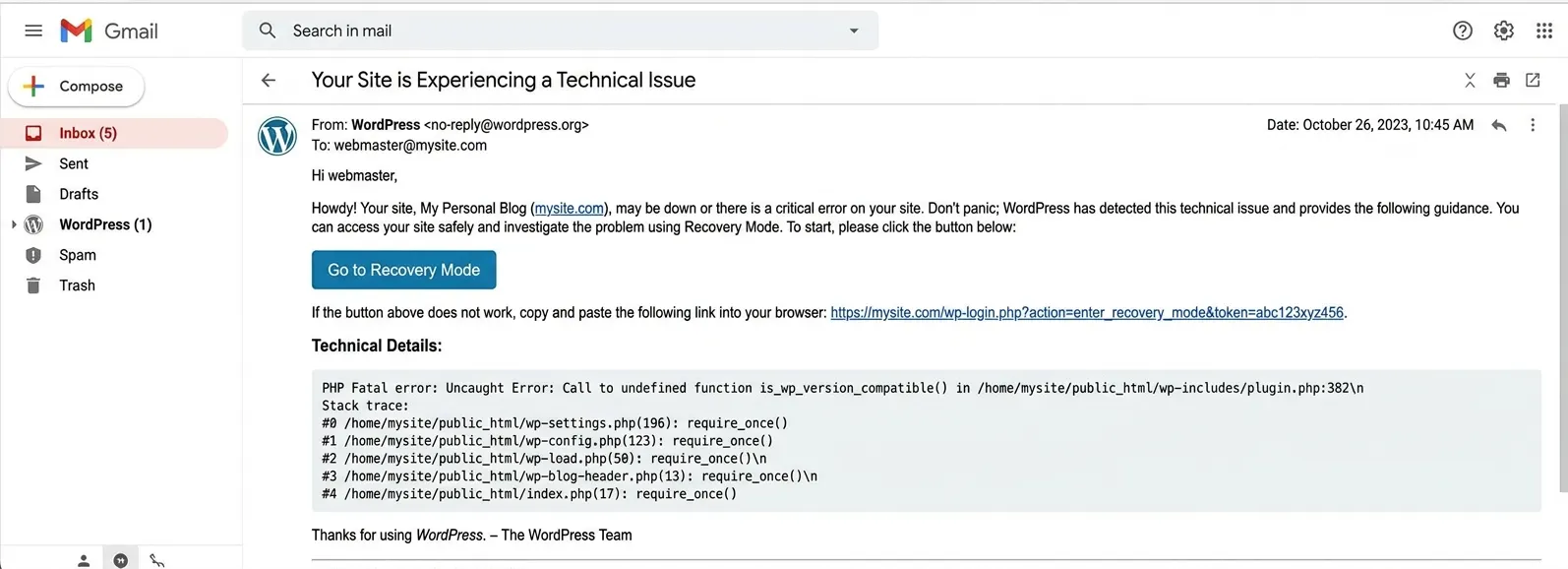Open the wp-login recovery mode URL link
This screenshot has height=569, width=1568.
pos(1087,313)
